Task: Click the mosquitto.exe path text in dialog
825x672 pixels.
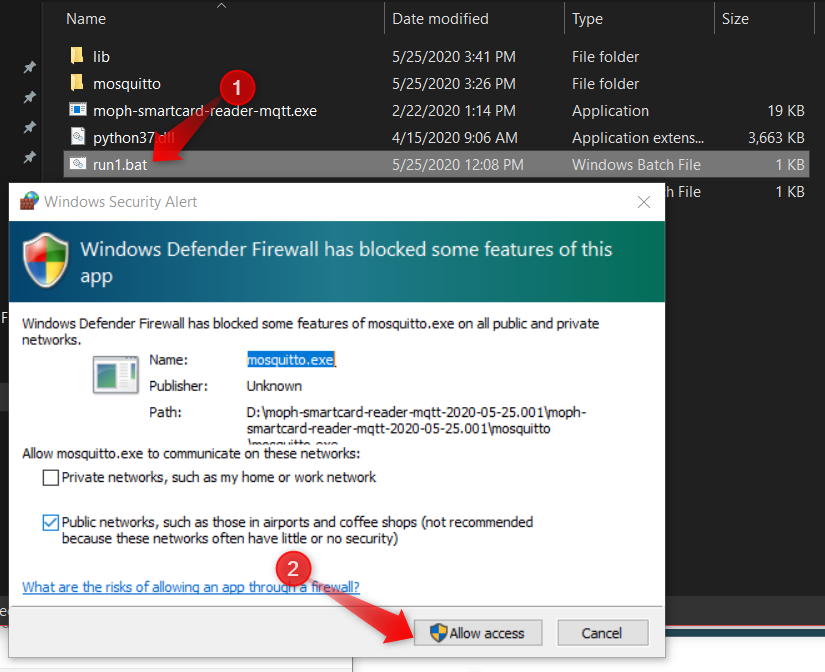Action: 416,426
